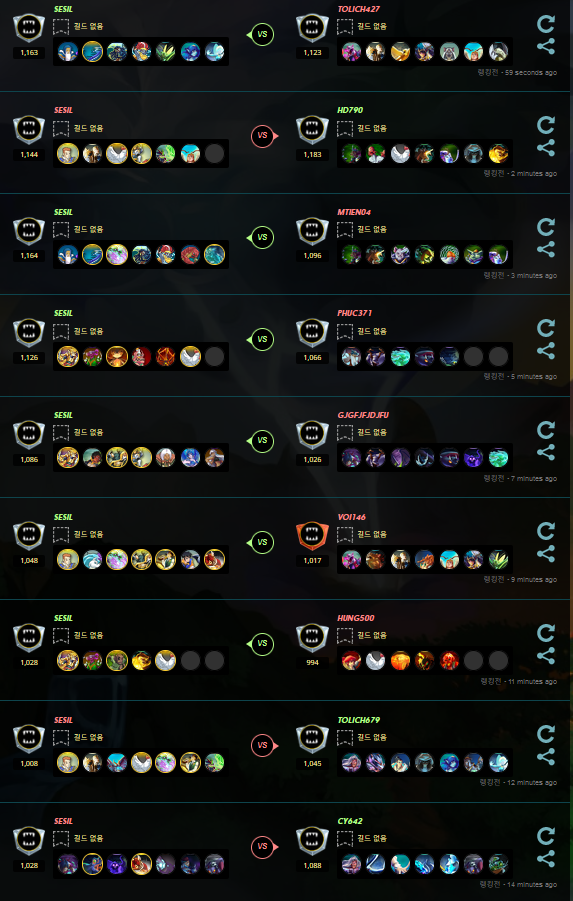
Task: Share the battle against VOI146
Action: click(546, 554)
